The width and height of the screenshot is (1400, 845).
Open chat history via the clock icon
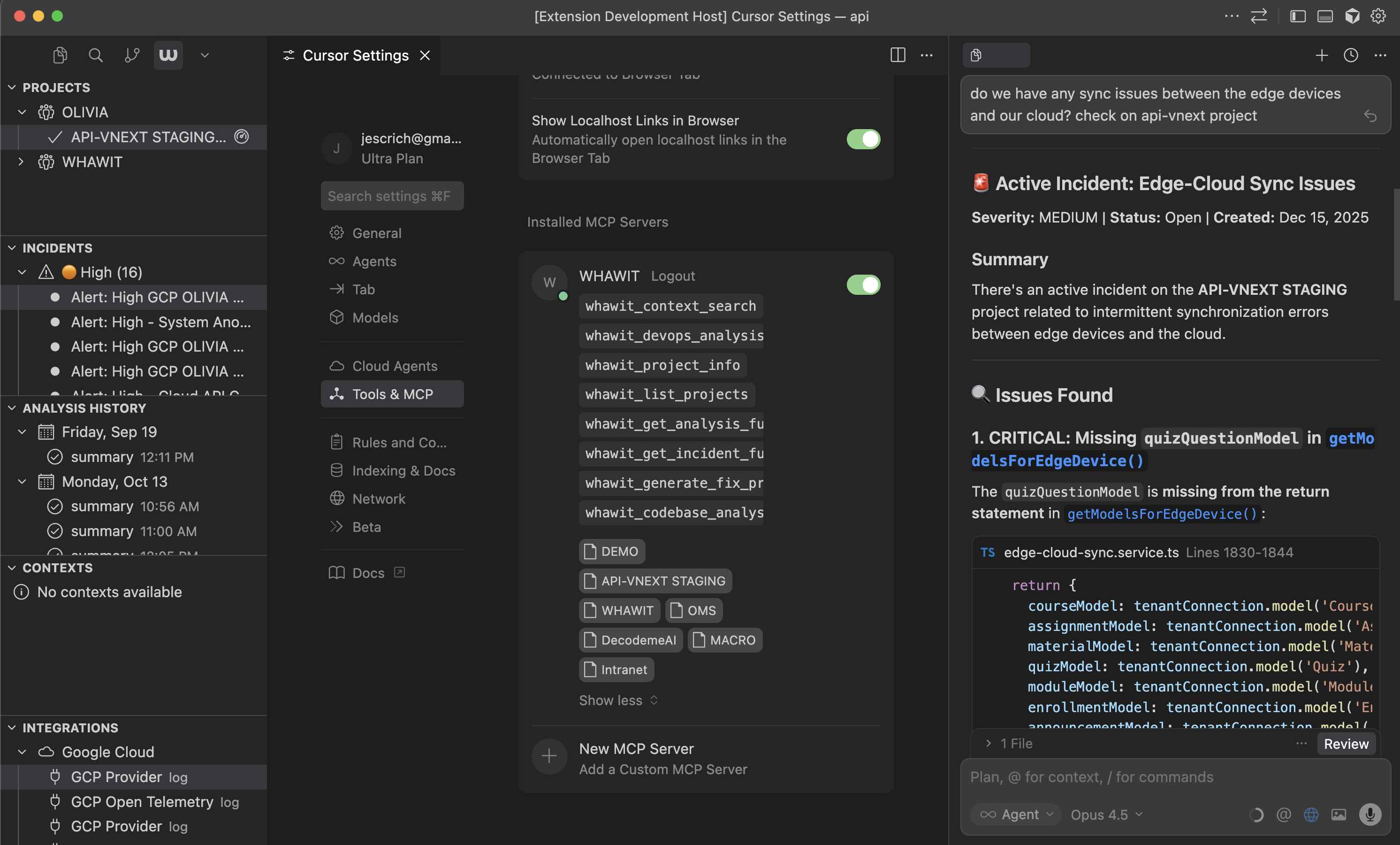[1351, 55]
